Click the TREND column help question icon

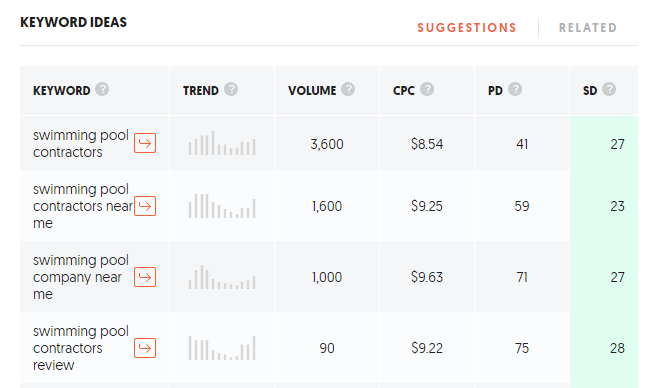click(231, 89)
